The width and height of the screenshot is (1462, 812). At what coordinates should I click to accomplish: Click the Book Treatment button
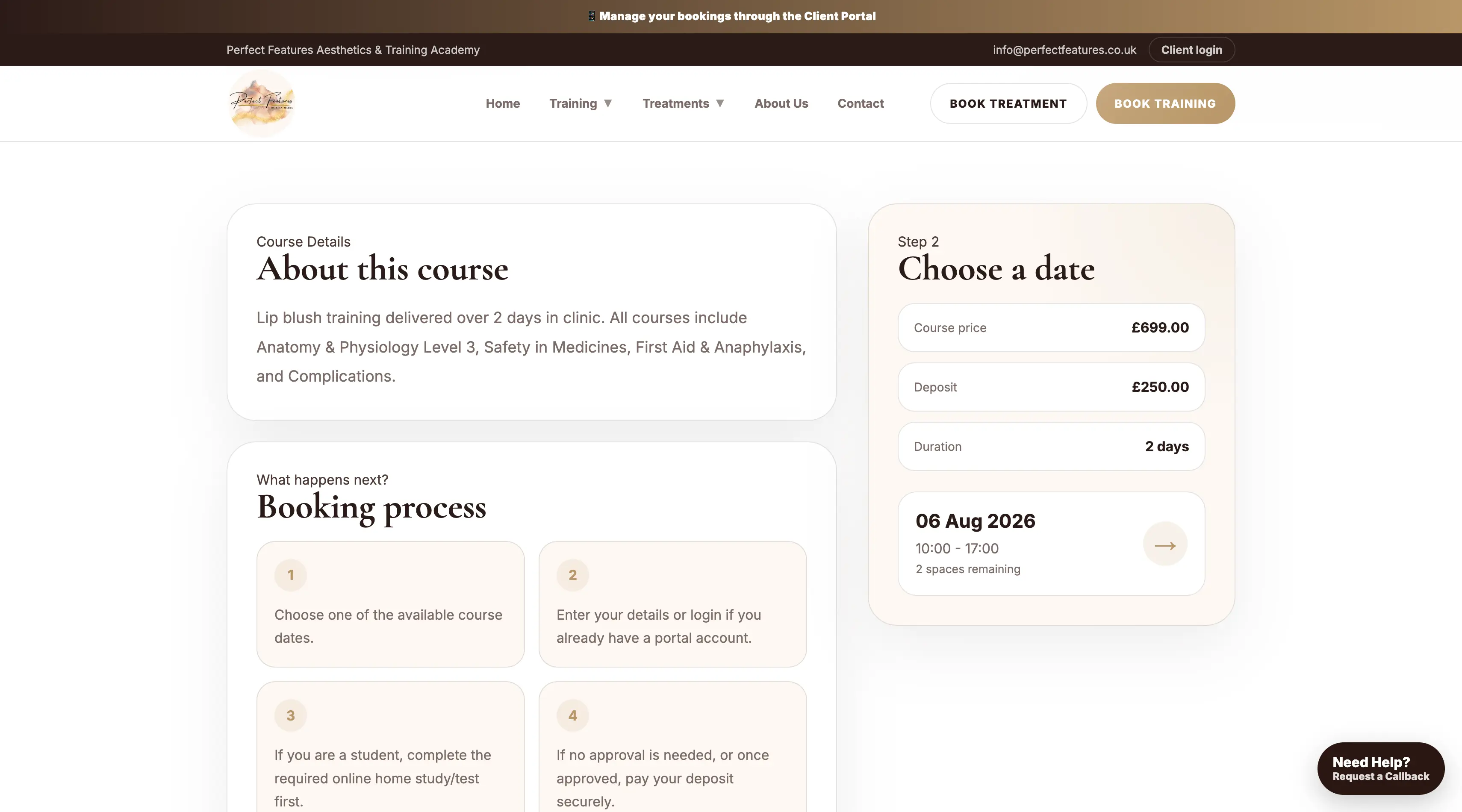point(1008,103)
